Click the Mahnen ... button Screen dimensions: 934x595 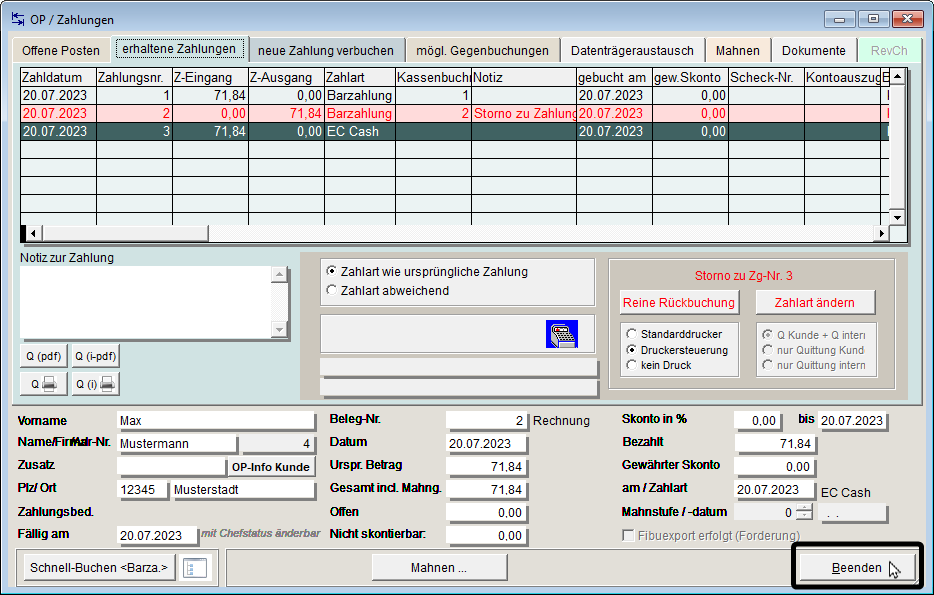[x=439, y=568]
